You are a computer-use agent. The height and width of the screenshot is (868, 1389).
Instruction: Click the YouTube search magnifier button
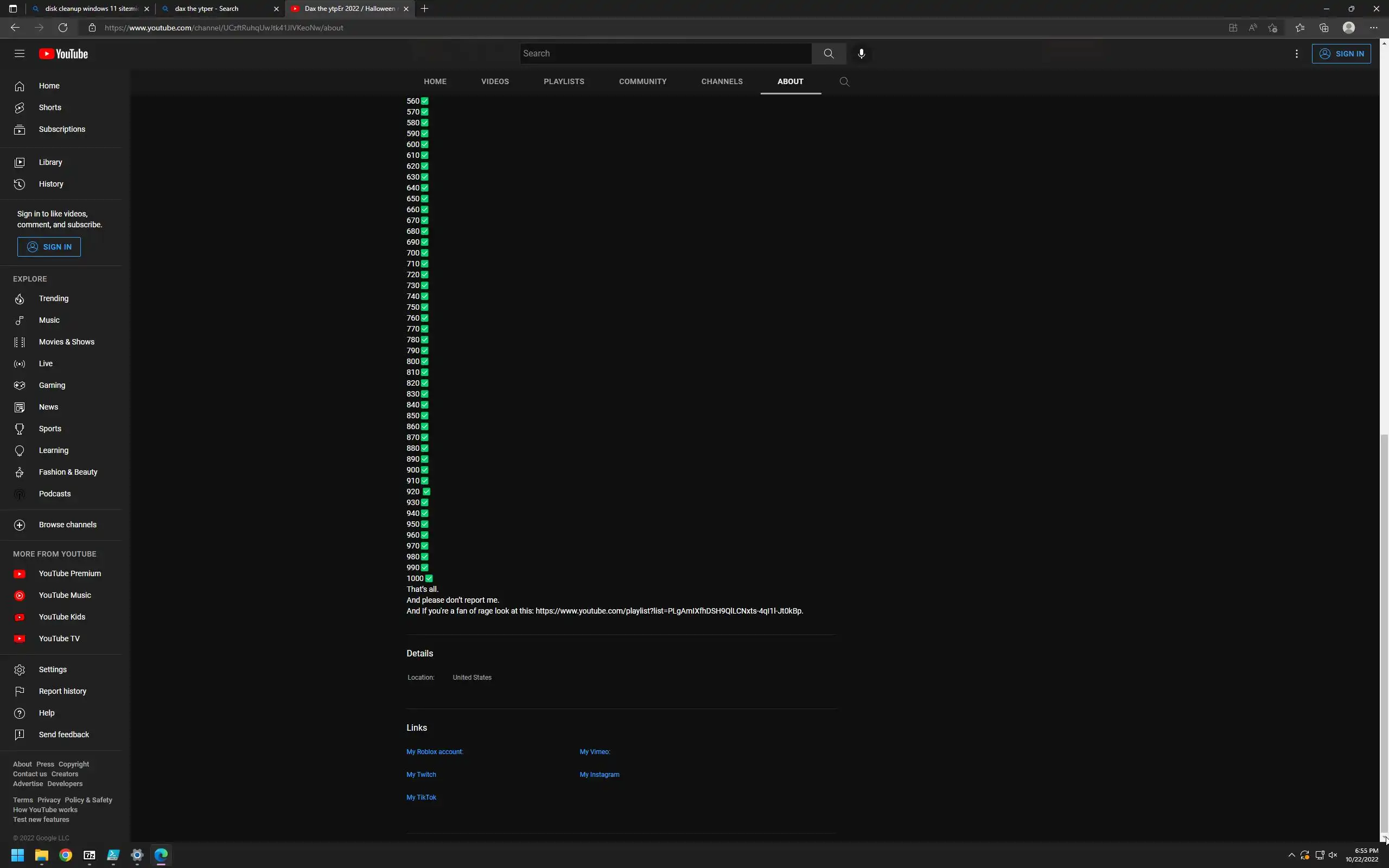tap(828, 53)
